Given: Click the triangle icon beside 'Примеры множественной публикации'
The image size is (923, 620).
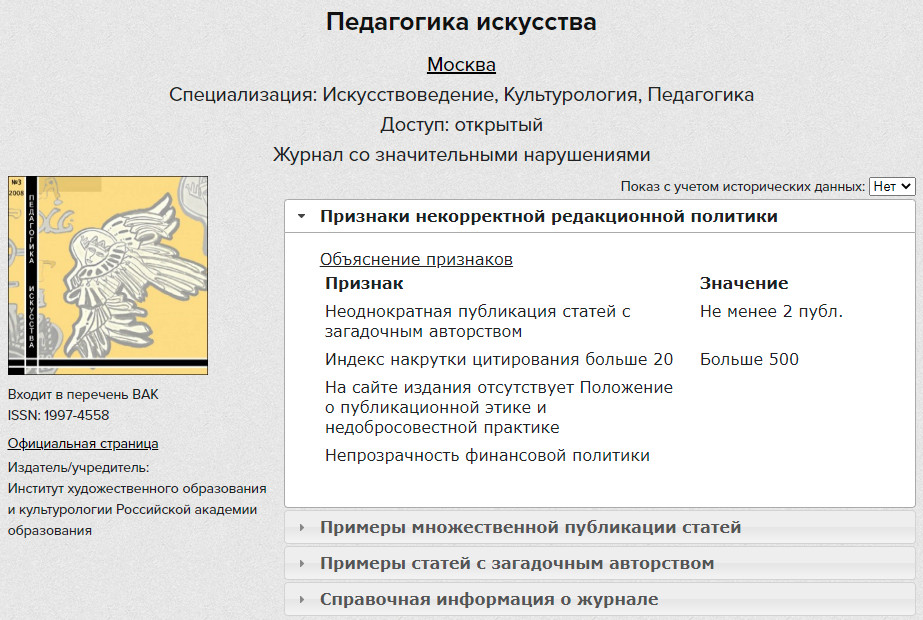Looking at the screenshot, I should [301, 528].
